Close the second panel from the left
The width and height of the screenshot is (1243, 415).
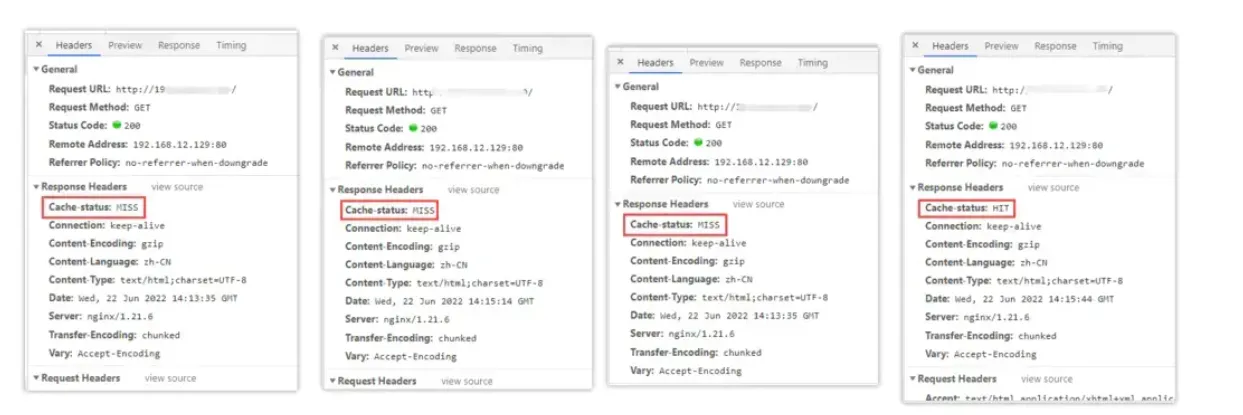[x=336, y=48]
